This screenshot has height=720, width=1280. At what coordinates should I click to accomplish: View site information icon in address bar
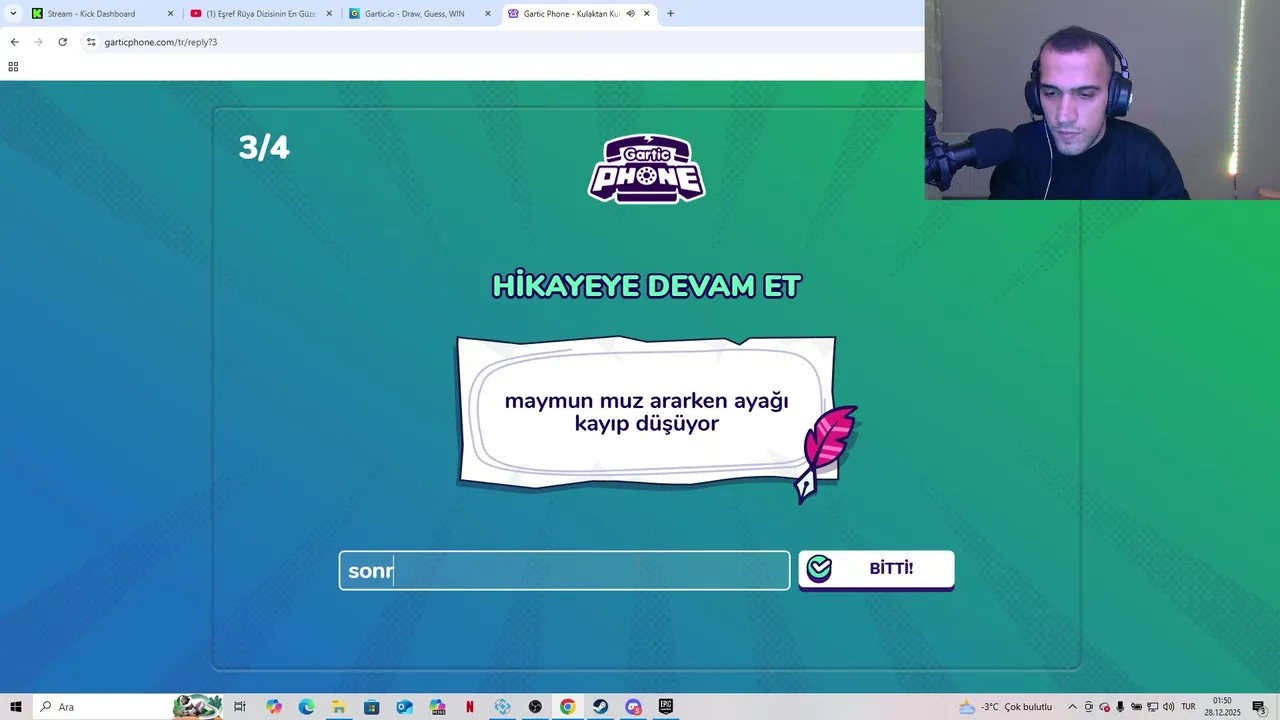click(x=91, y=42)
